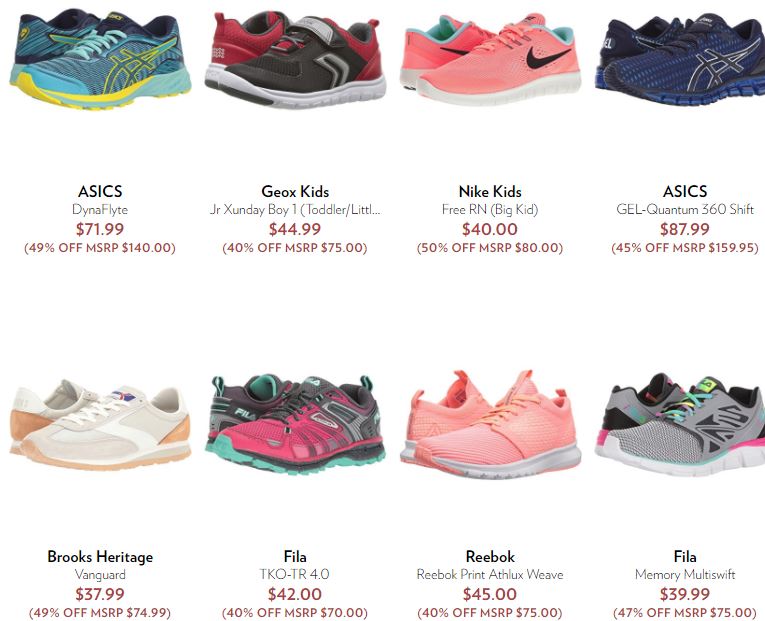Open the coral Reebok Athlux Weave shoe image
The height and width of the screenshot is (621, 765).
click(x=490, y=424)
